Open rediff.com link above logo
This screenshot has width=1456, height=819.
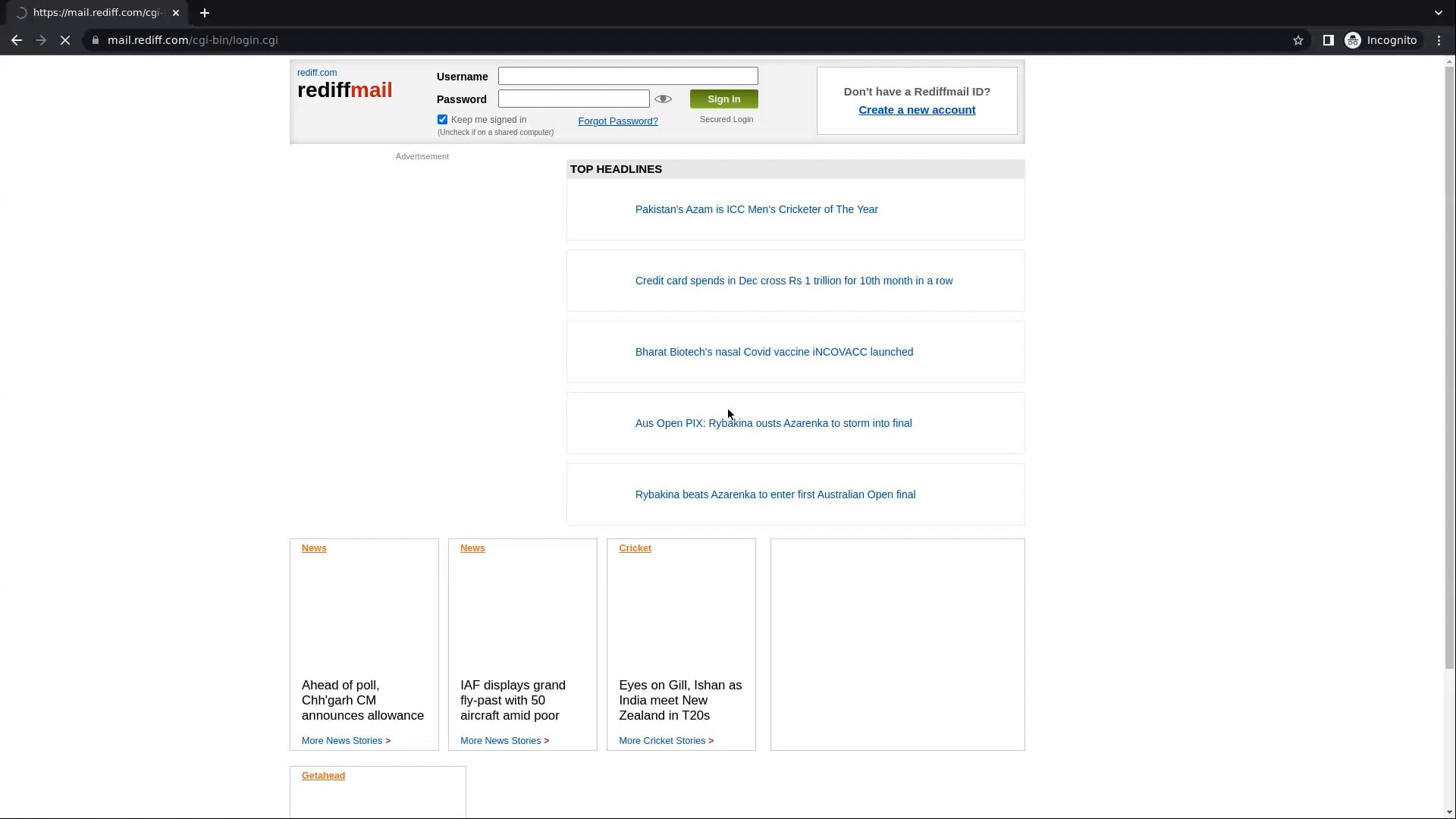tap(317, 73)
